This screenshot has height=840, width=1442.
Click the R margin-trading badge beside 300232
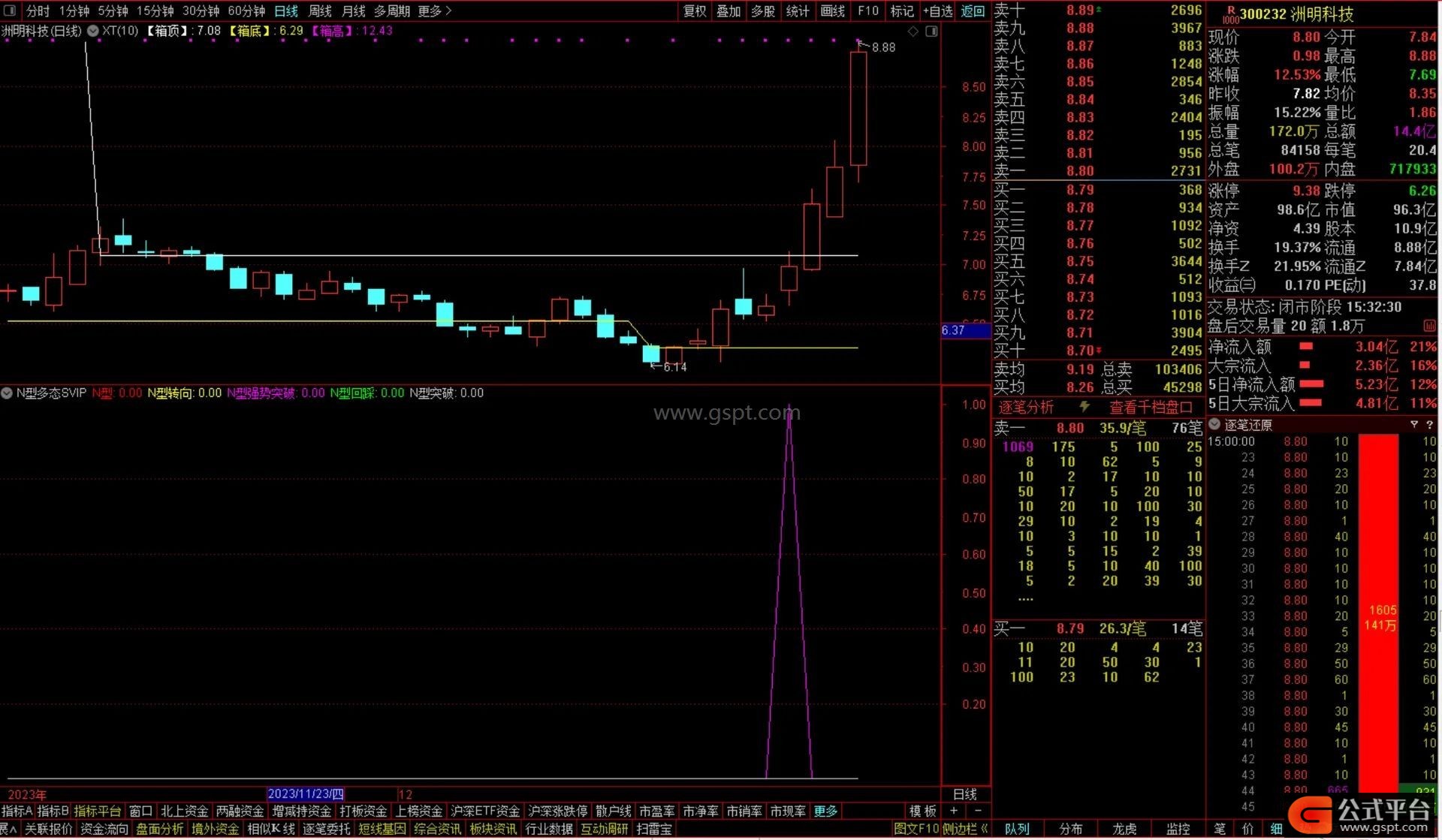coord(1231,15)
